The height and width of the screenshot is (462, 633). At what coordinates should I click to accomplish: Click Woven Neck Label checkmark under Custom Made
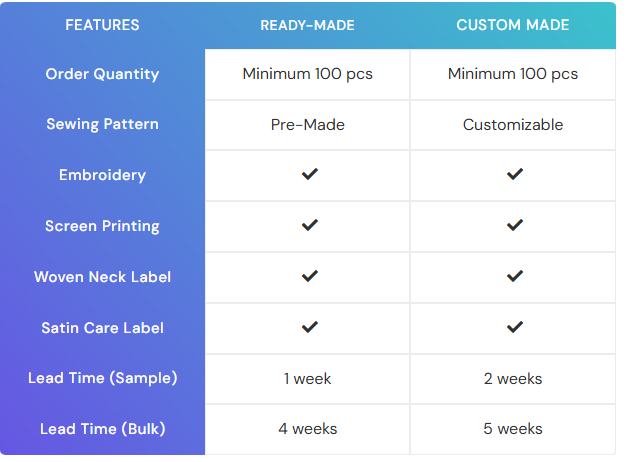(514, 276)
